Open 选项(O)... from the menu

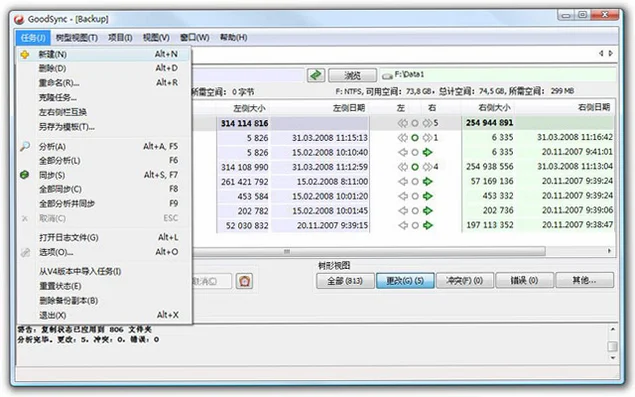pyautogui.click(x=104, y=252)
